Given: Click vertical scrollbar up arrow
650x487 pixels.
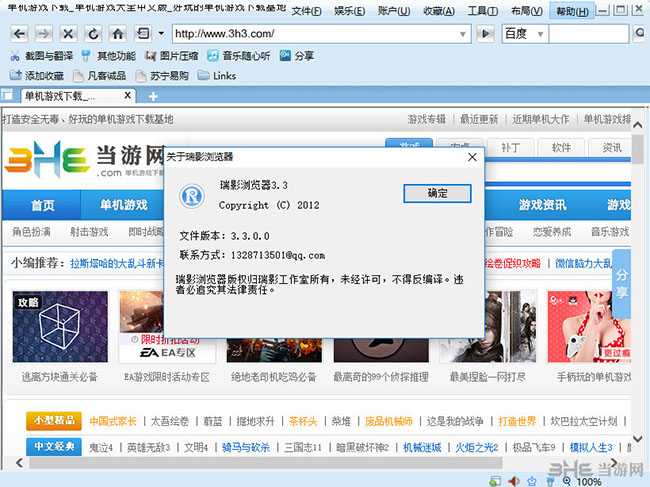Looking at the screenshot, I should click(x=638, y=125).
